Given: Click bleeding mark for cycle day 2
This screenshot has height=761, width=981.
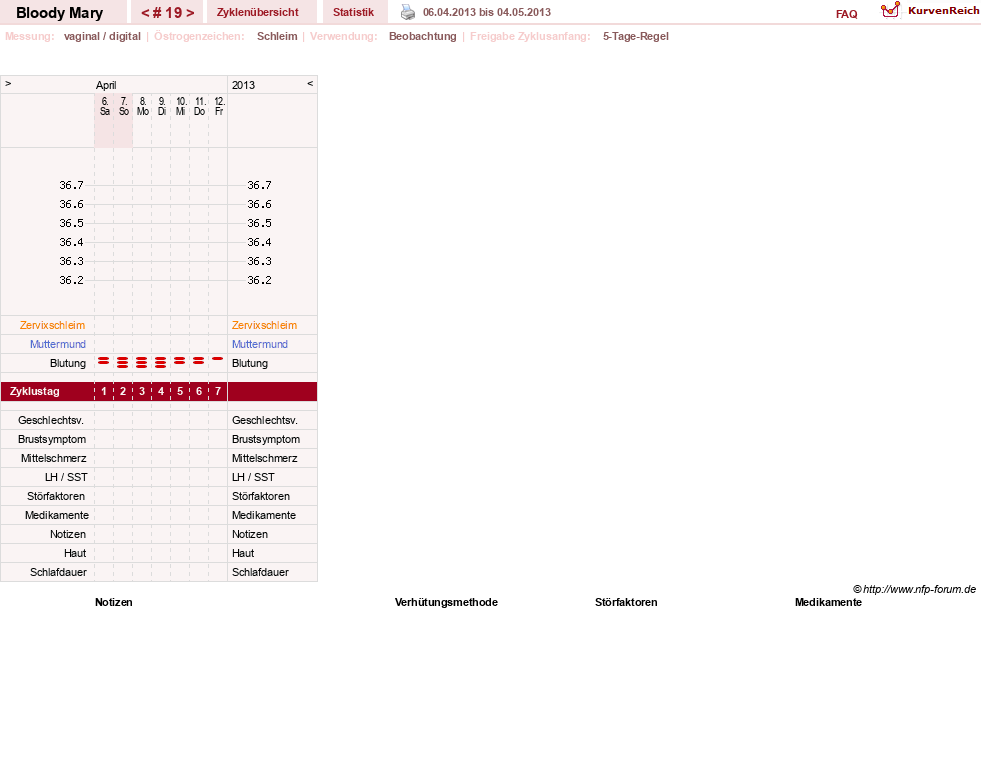Looking at the screenshot, I should [x=123, y=362].
